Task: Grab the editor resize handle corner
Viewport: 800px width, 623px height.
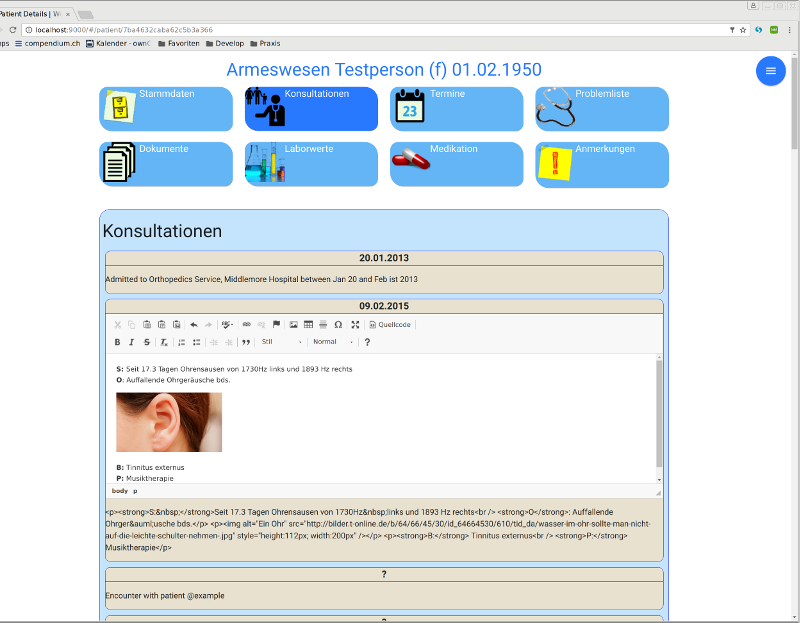Action: 658,492
